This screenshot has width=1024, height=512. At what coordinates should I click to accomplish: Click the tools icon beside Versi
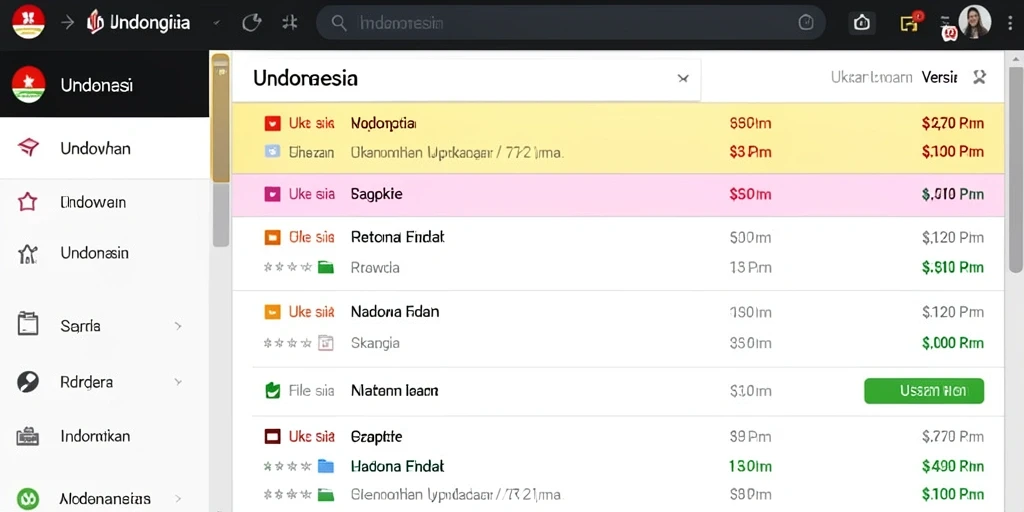[979, 77]
